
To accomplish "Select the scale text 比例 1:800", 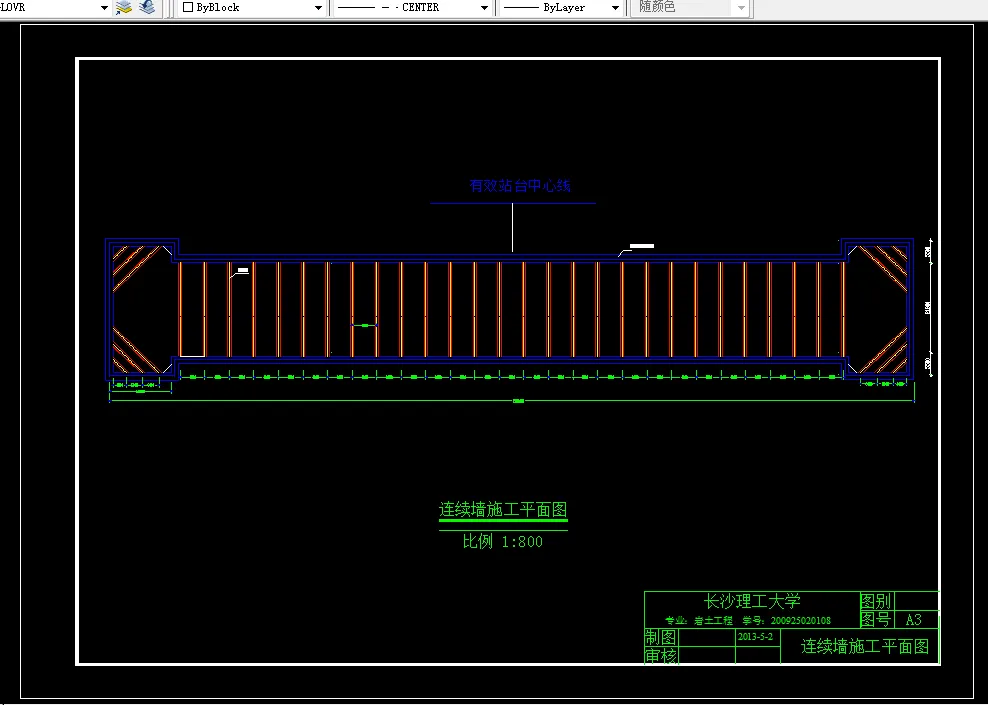I will 502,542.
